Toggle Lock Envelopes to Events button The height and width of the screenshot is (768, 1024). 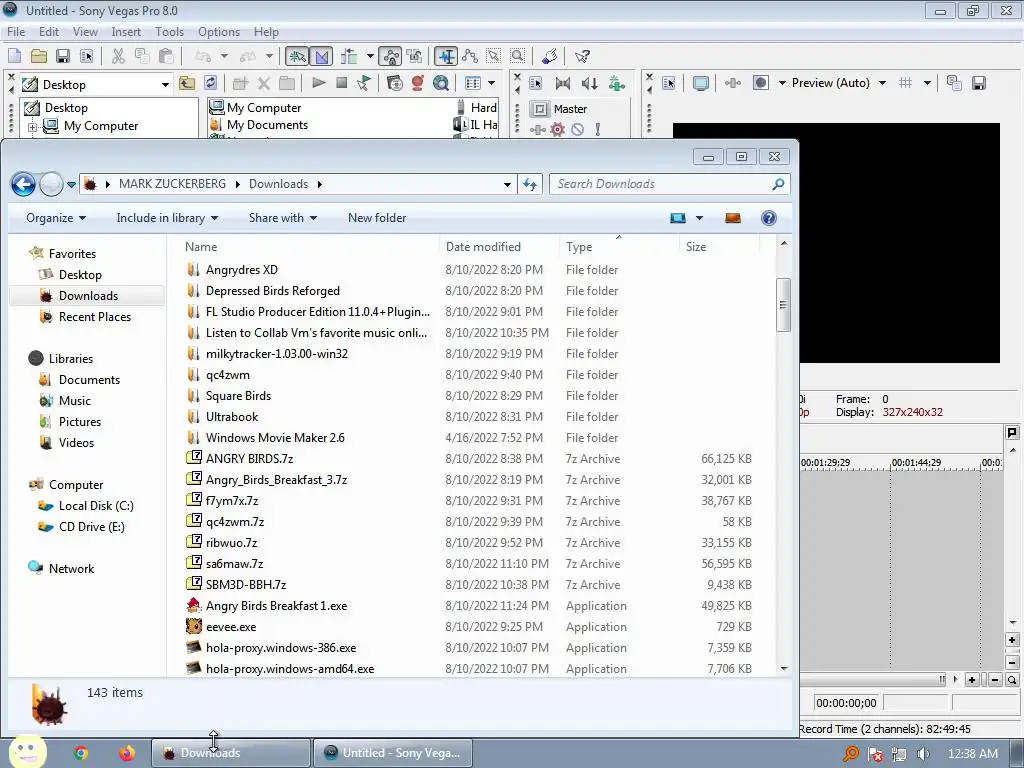[391, 56]
